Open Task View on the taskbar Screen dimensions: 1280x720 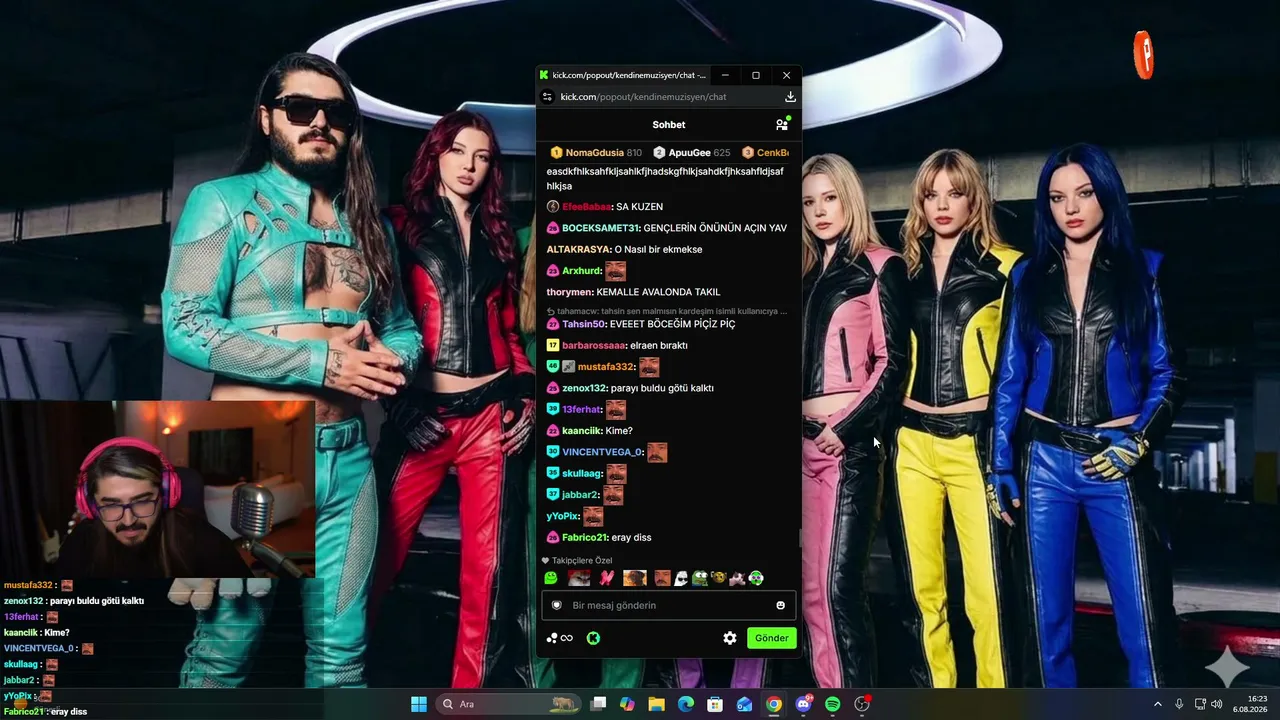point(598,704)
